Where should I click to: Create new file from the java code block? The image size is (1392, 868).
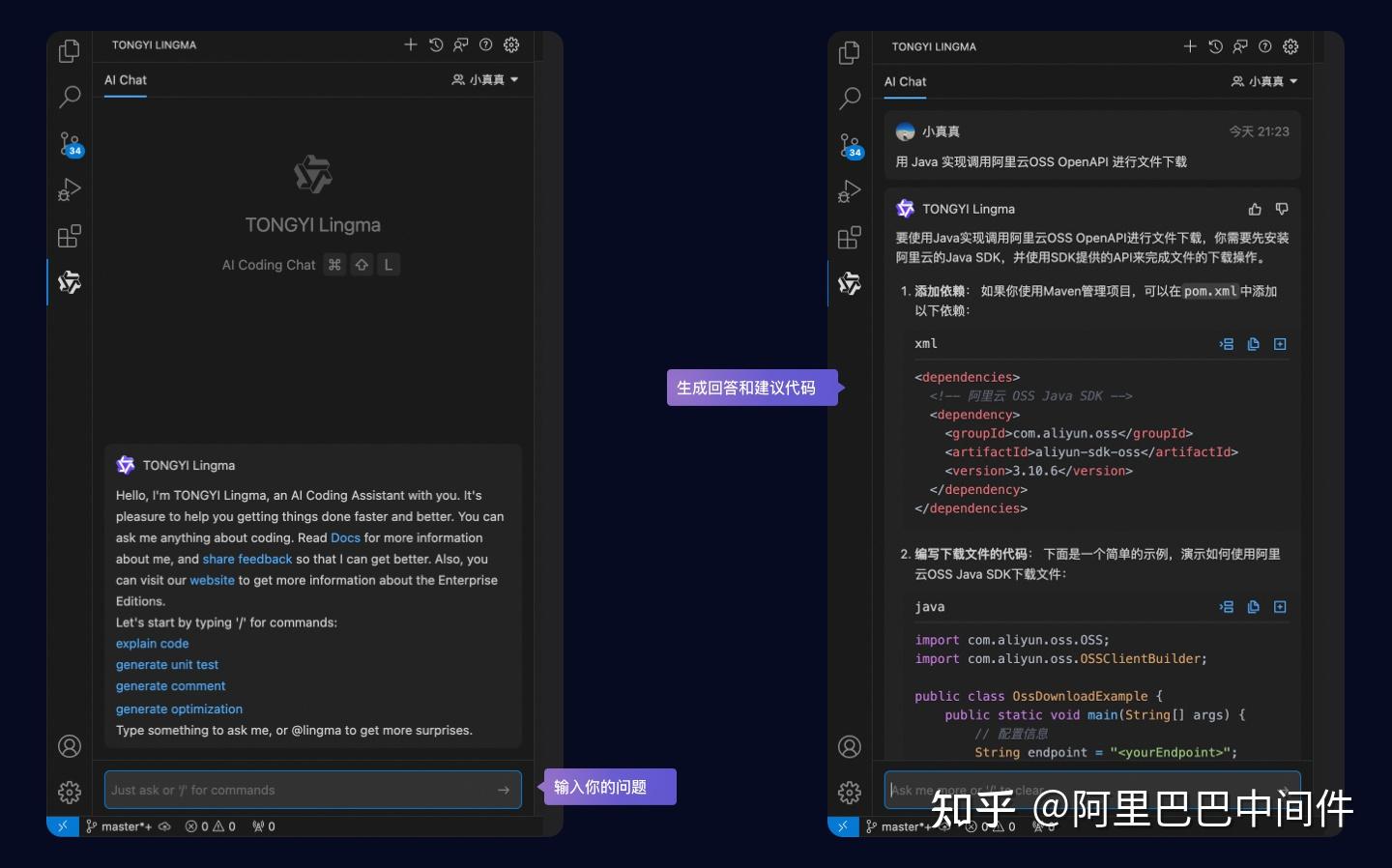coord(1280,607)
